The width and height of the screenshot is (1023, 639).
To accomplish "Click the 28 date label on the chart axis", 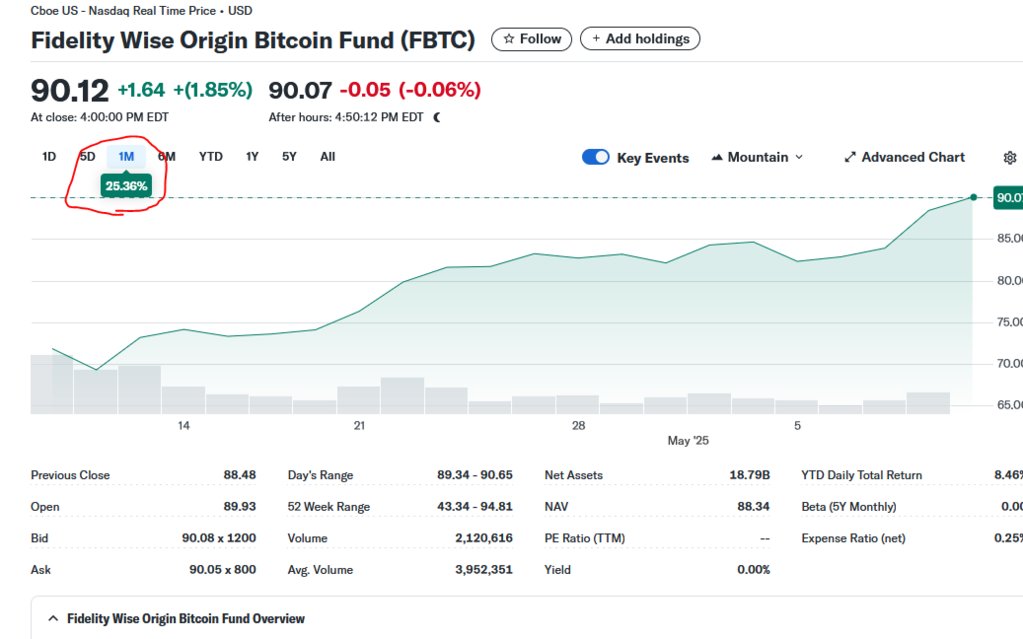I will click(579, 426).
